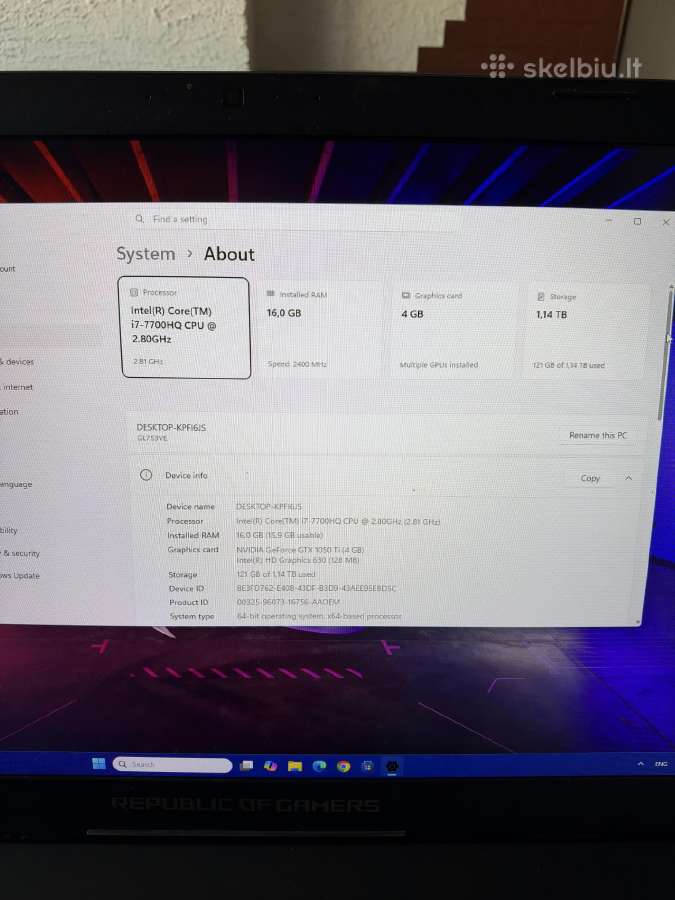Click the Processor chip icon
Viewport: 675px width, 900px height.
coord(134,292)
